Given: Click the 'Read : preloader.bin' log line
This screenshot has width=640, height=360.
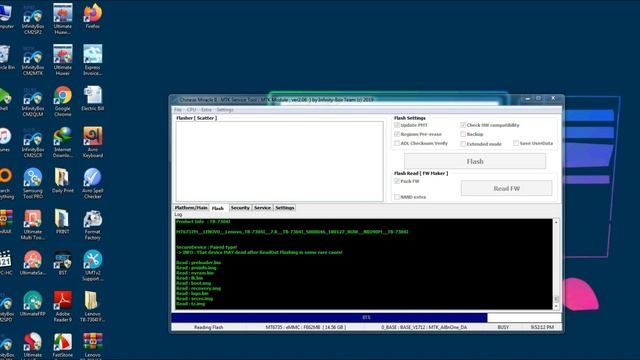Looking at the screenshot, I should pyautogui.click(x=198, y=262).
